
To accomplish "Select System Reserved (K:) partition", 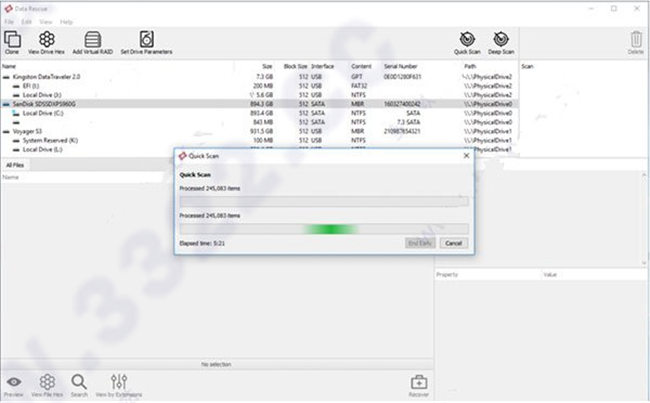I will click(50, 141).
